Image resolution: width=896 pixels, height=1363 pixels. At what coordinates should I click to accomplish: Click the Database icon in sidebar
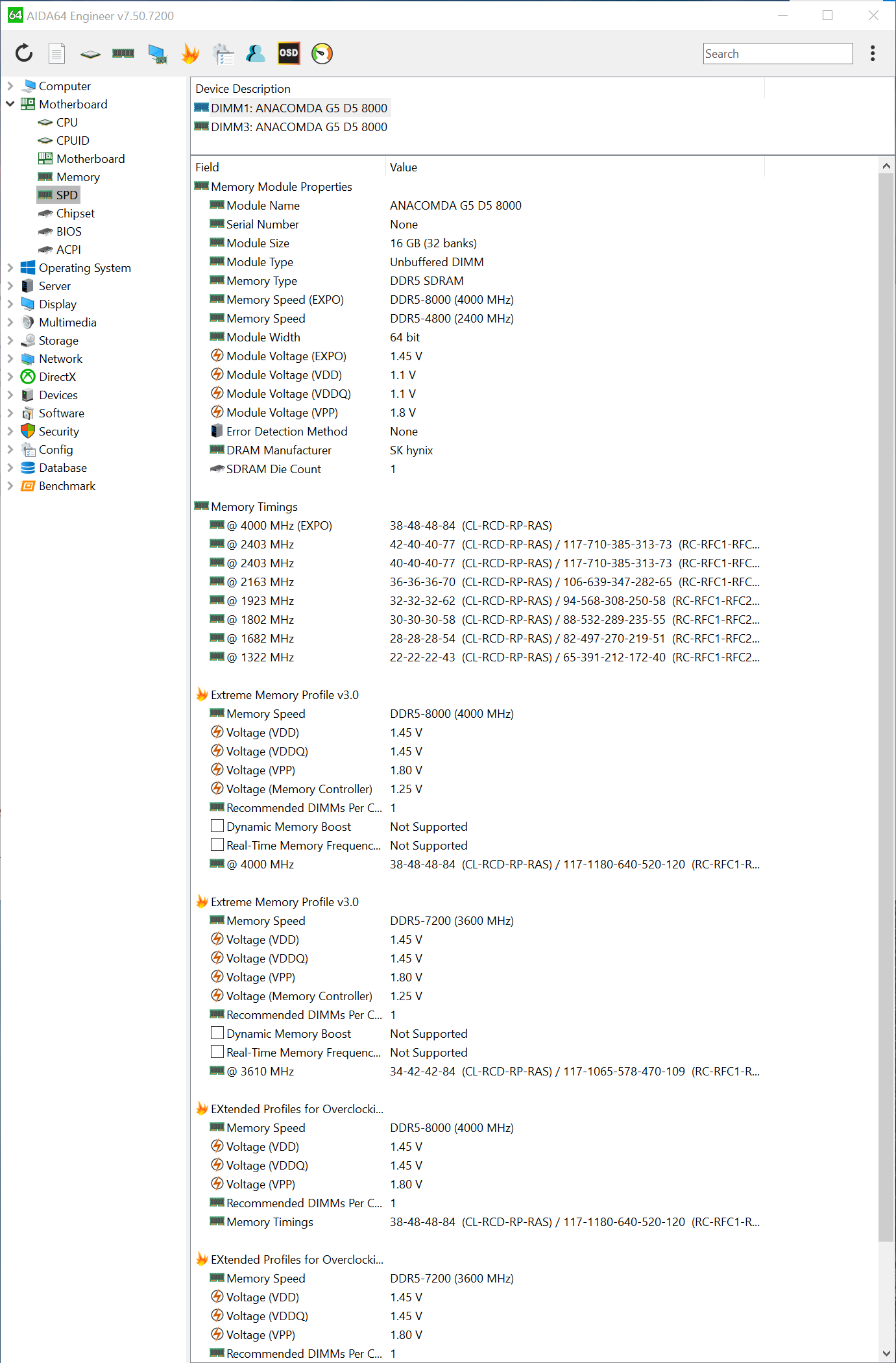[28, 467]
